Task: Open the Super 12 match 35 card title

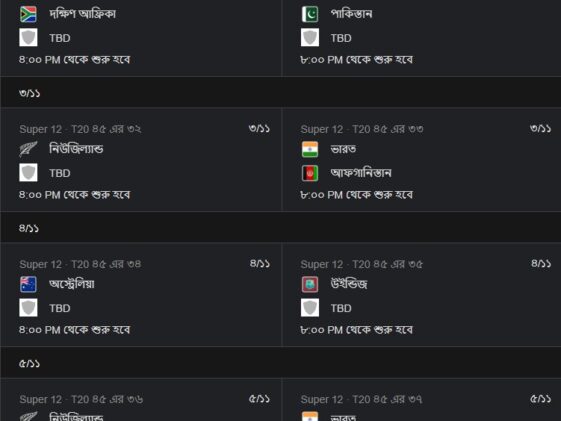Action: [362, 264]
